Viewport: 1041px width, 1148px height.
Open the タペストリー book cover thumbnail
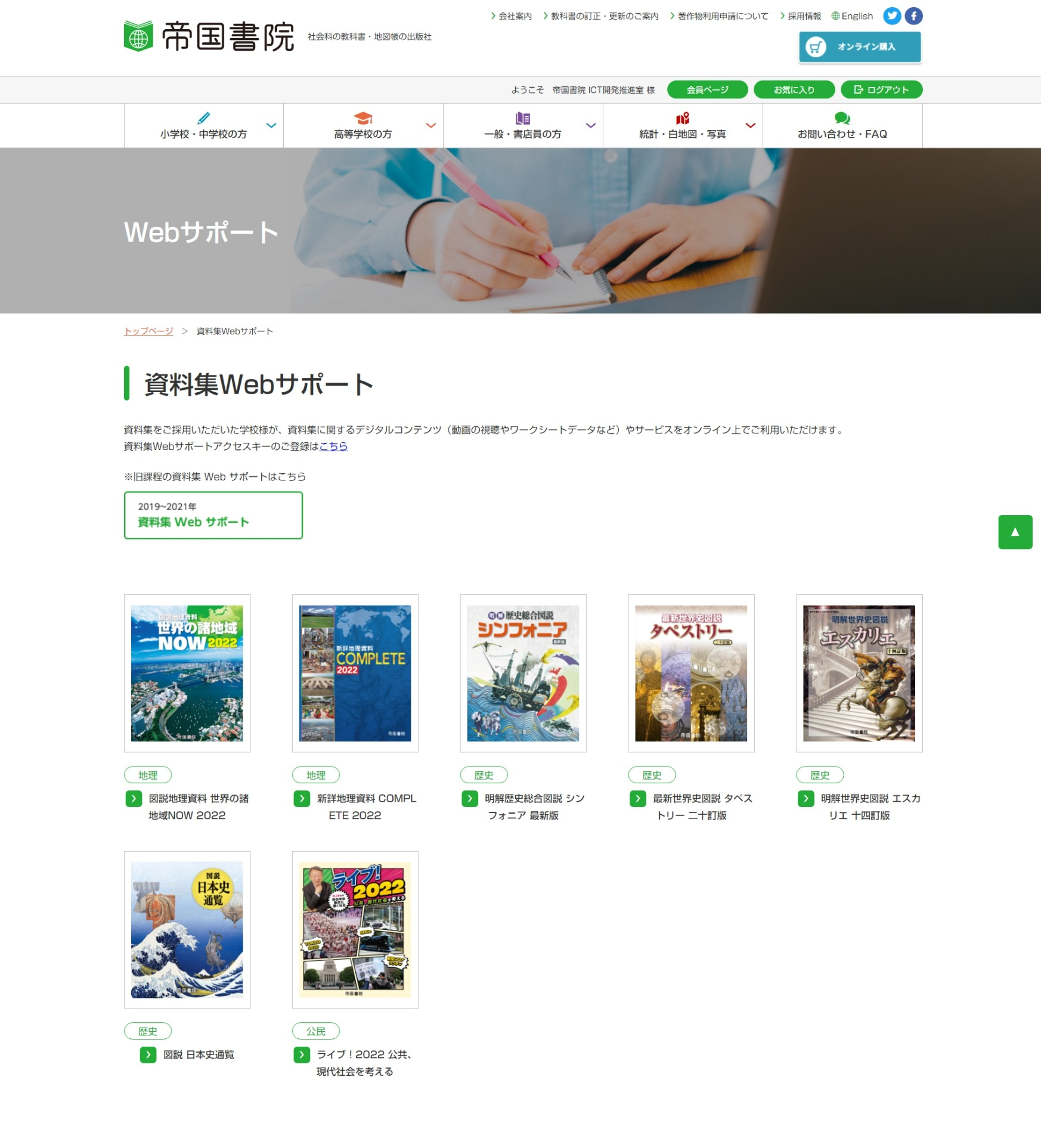[x=690, y=673]
